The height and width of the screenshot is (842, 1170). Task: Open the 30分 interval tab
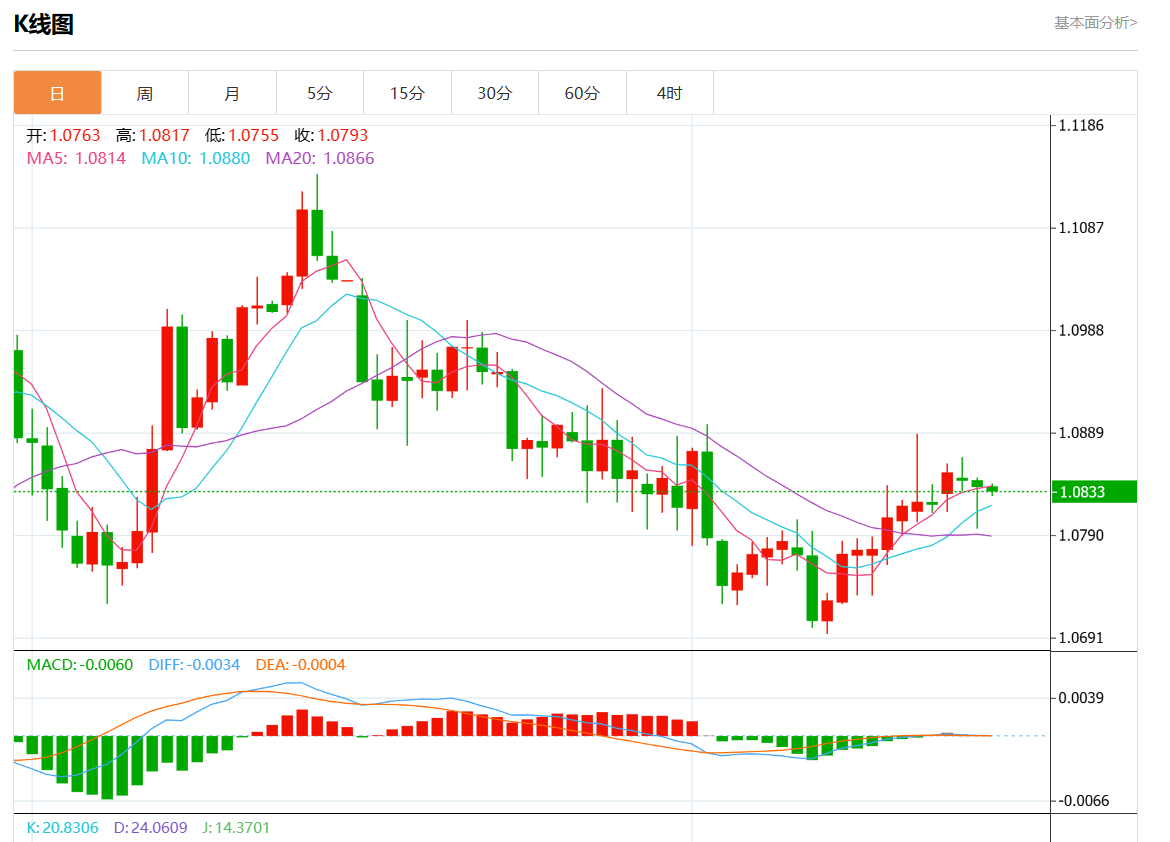pyautogui.click(x=495, y=93)
